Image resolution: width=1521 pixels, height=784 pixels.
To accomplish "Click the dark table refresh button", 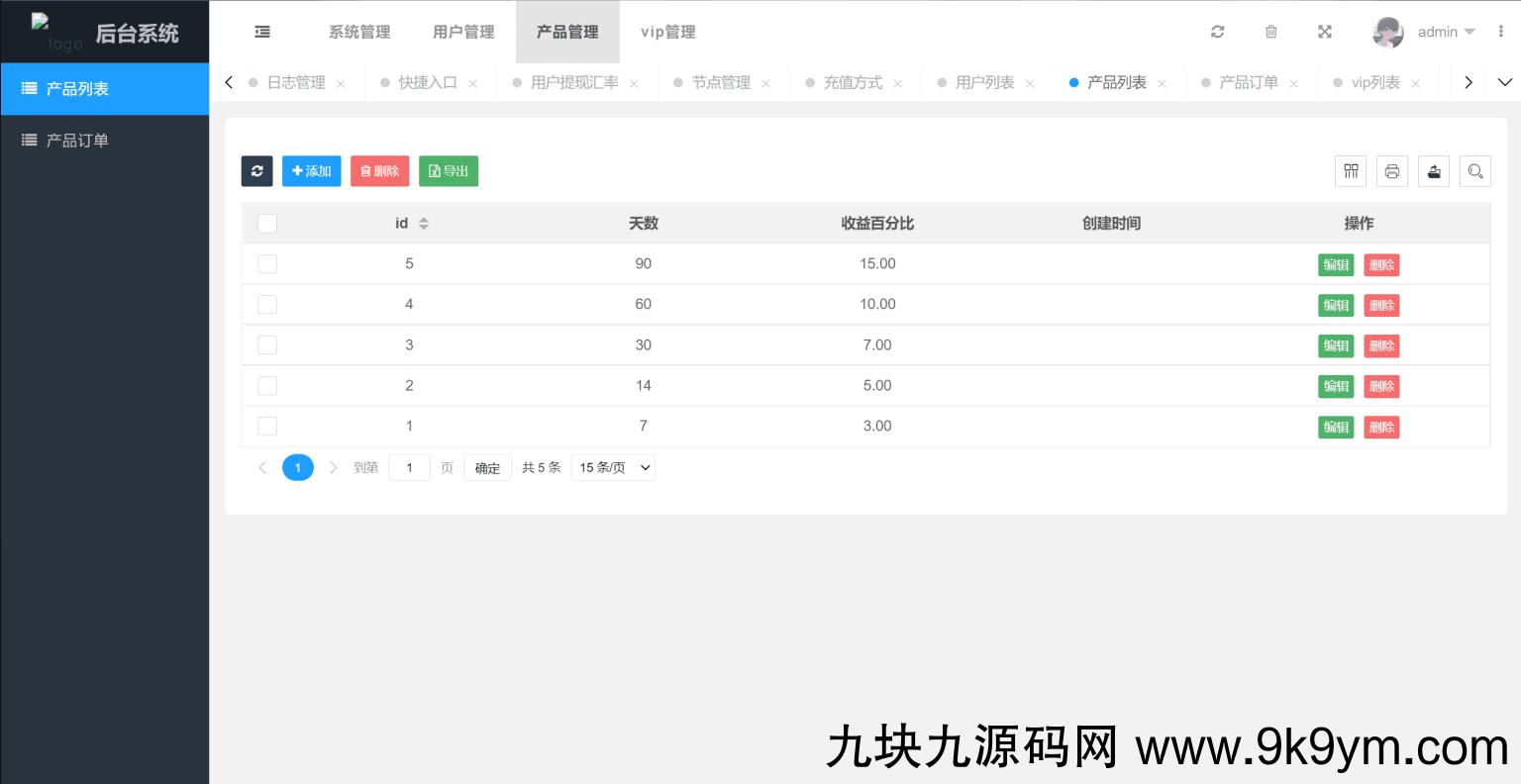I will [256, 171].
